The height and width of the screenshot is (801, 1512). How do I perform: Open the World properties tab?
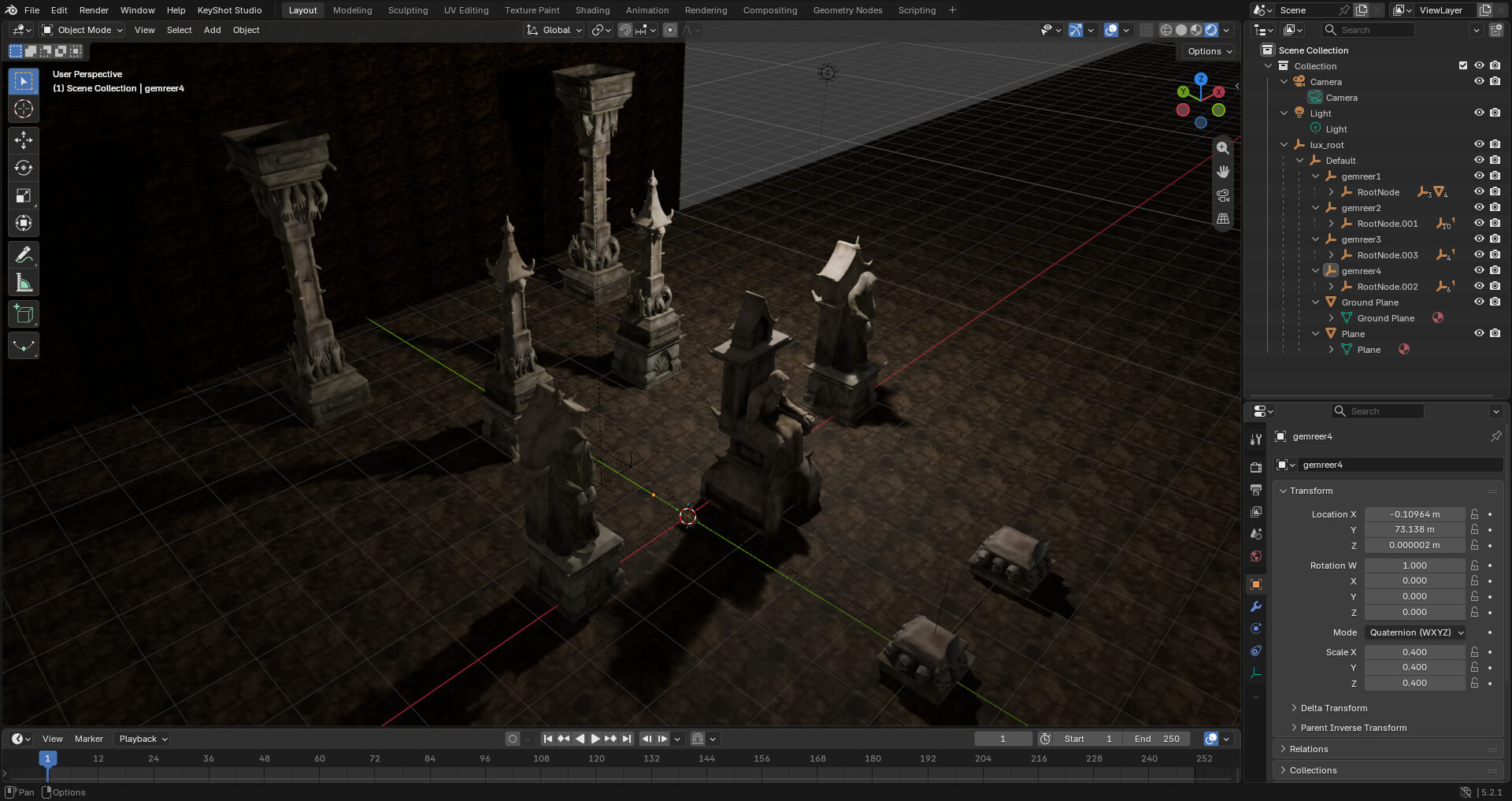pos(1256,556)
